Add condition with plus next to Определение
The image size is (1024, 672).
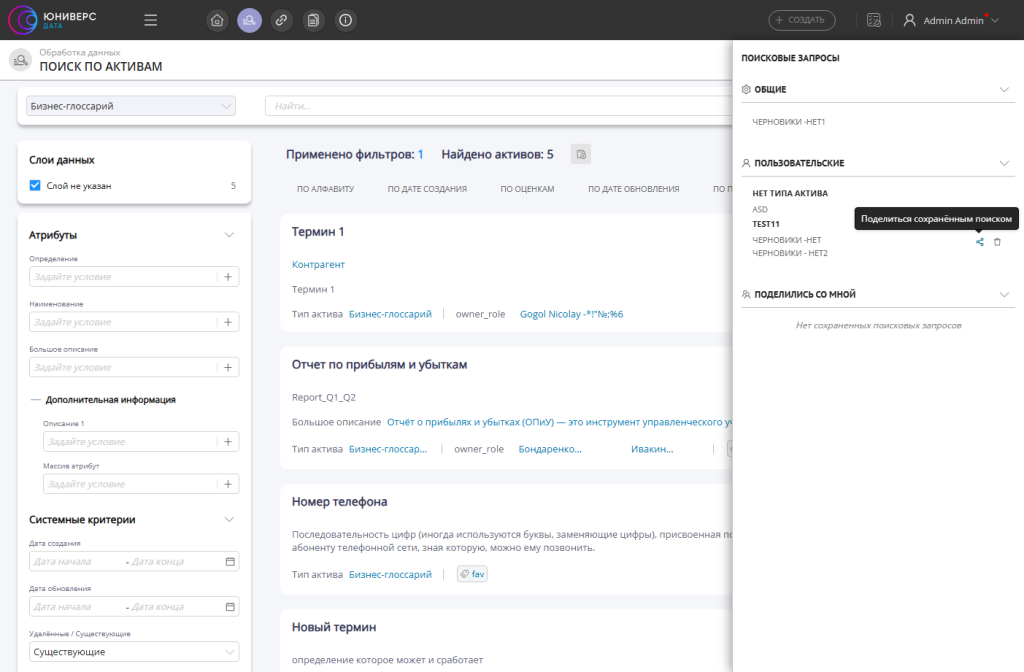pos(228,277)
